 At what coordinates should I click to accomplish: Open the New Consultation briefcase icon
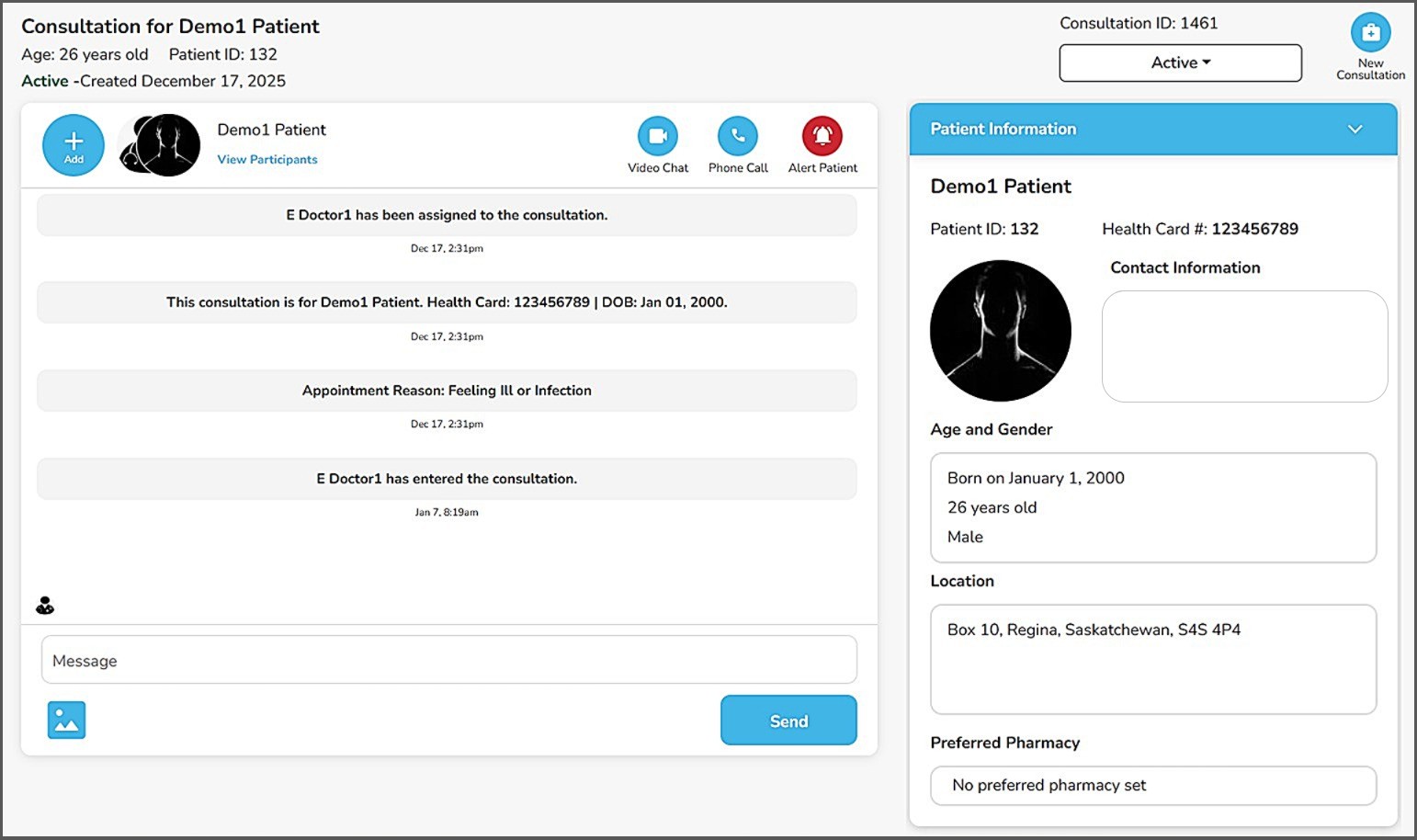pos(1370,34)
